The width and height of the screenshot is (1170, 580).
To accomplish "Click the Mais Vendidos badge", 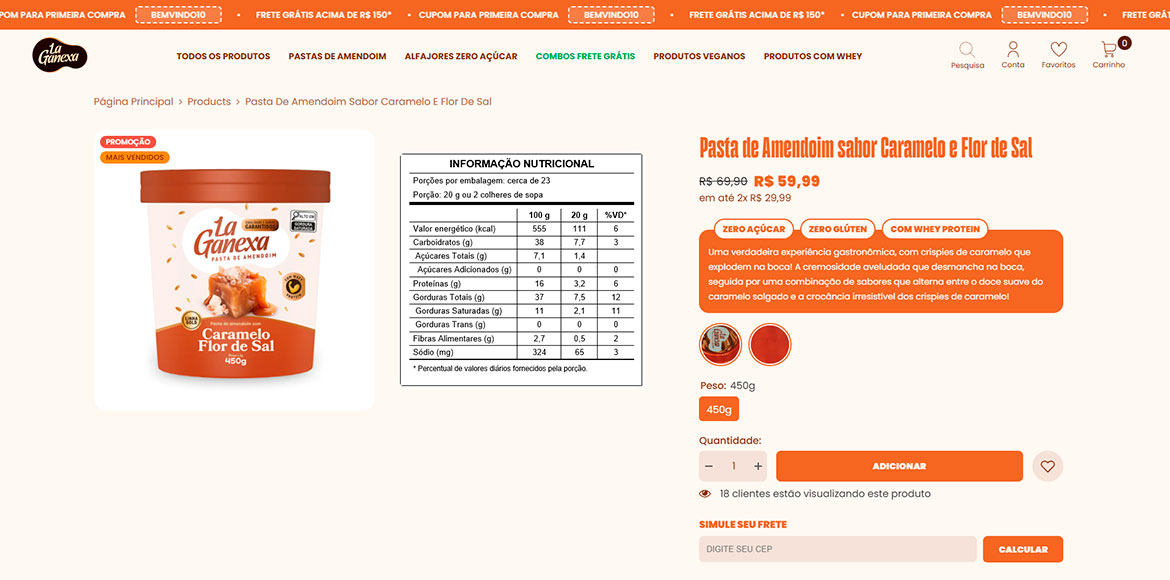I will pyautogui.click(x=135, y=158).
